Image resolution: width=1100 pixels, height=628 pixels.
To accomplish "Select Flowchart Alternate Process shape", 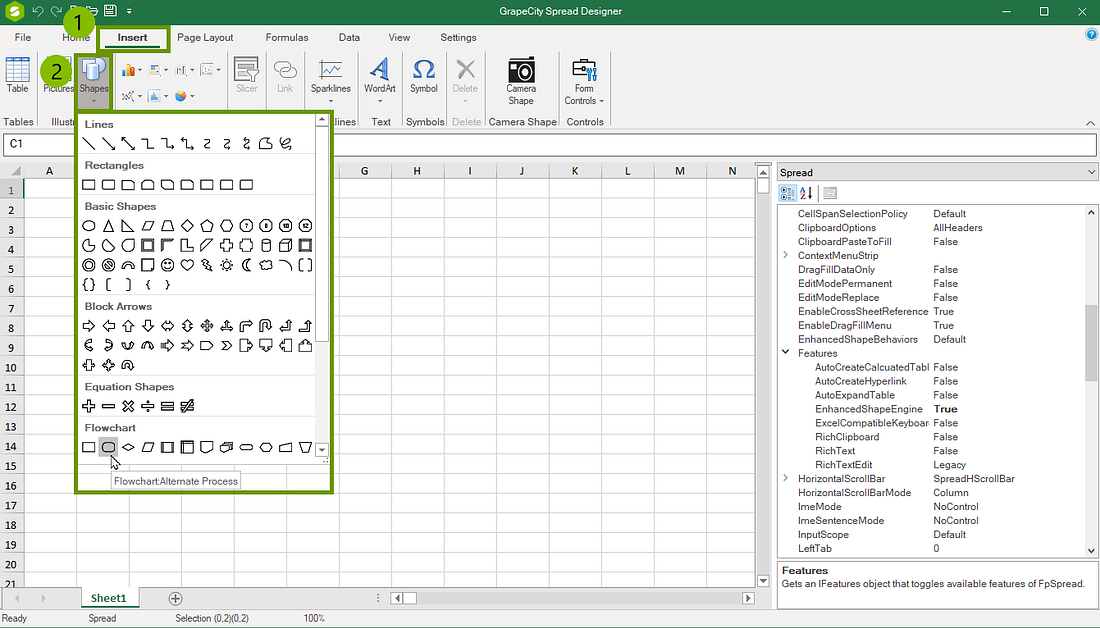I will [108, 447].
